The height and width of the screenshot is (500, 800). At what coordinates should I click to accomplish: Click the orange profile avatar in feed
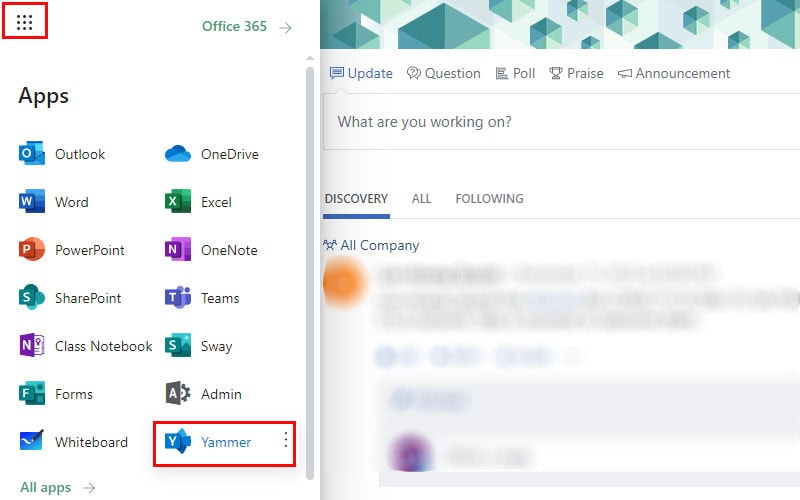pos(345,283)
